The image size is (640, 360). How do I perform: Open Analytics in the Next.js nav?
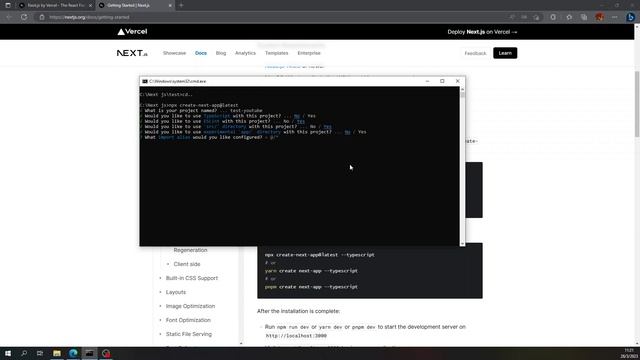[x=245, y=53]
